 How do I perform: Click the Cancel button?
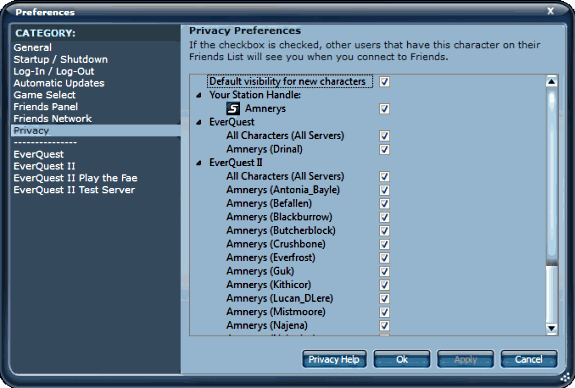528,359
